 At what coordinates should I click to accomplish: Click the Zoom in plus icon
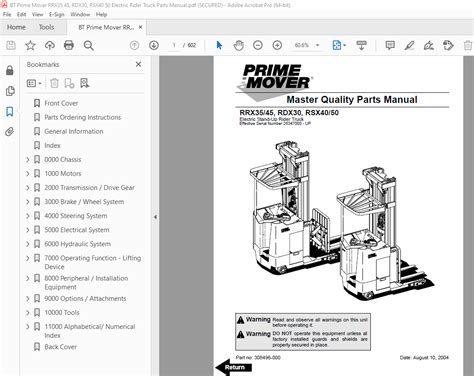pyautogui.click(x=277, y=45)
